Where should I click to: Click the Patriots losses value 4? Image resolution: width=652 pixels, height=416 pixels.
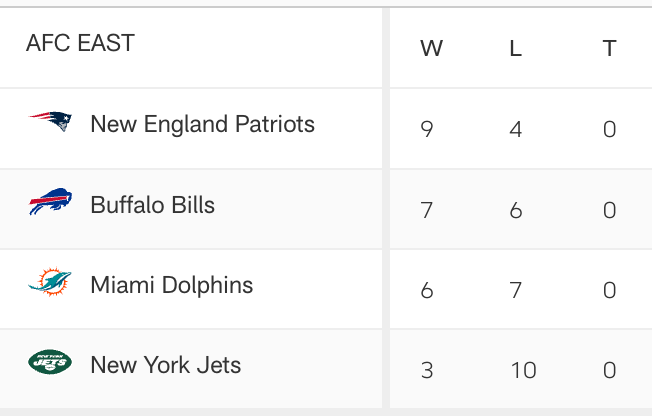click(x=516, y=130)
